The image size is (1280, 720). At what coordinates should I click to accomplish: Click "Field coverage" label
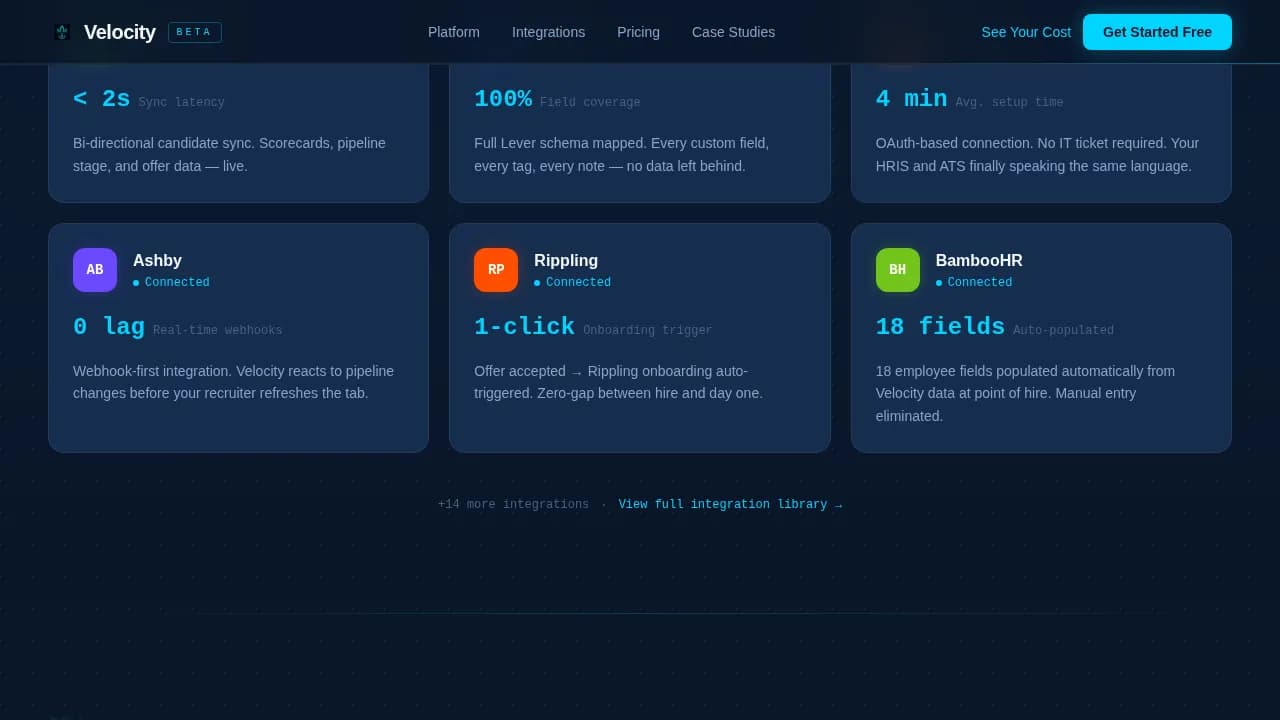(590, 103)
